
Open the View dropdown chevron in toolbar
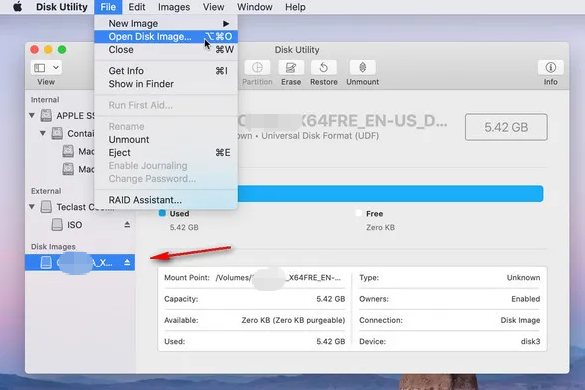[56, 68]
